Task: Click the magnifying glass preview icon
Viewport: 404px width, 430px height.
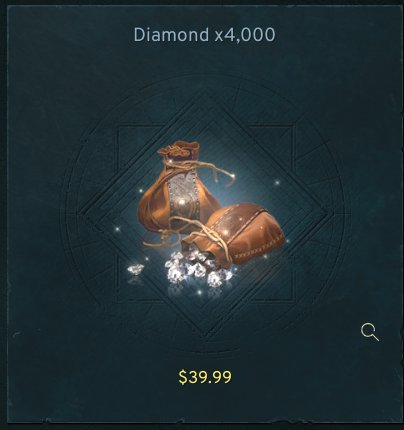Action: click(370, 332)
